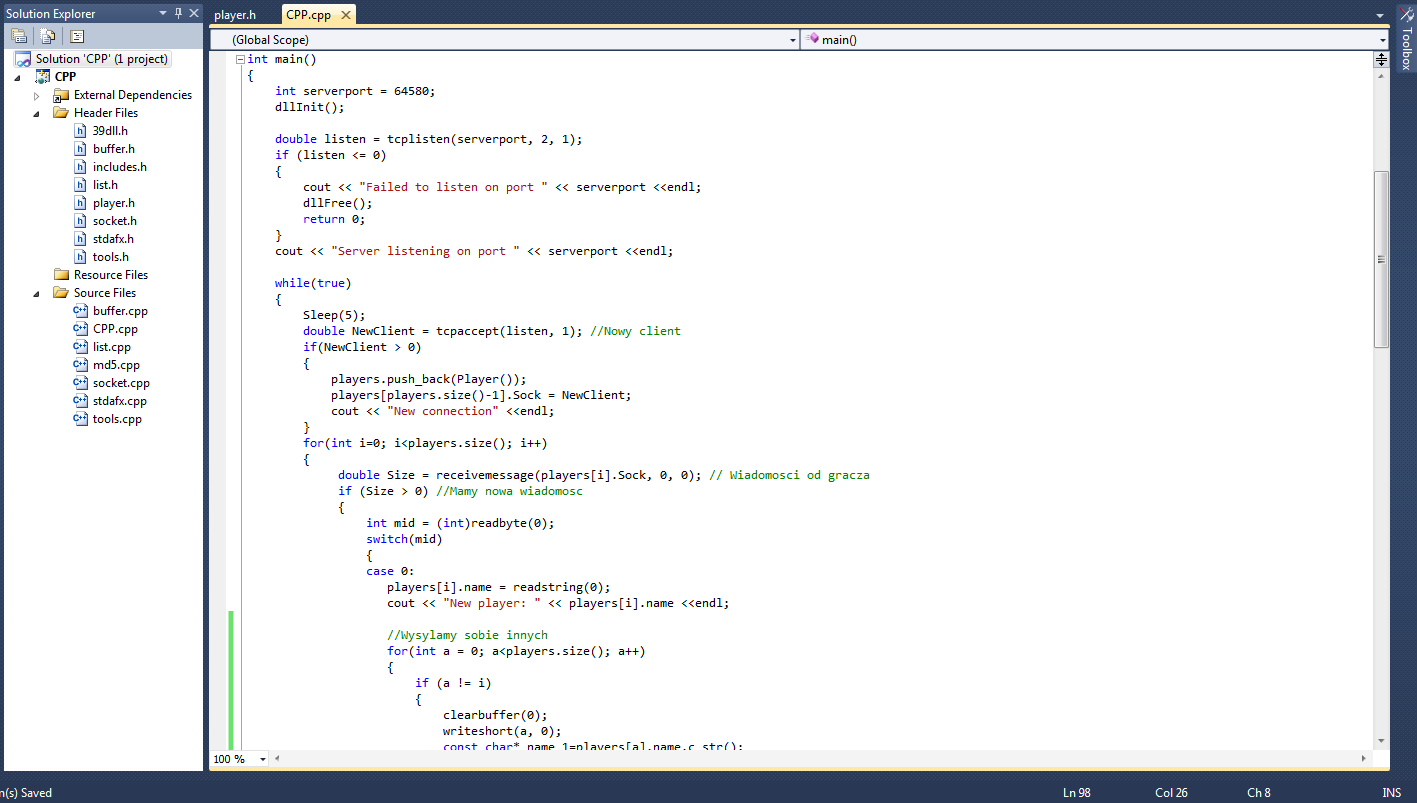Select socket.cpp in Source Files

click(121, 383)
